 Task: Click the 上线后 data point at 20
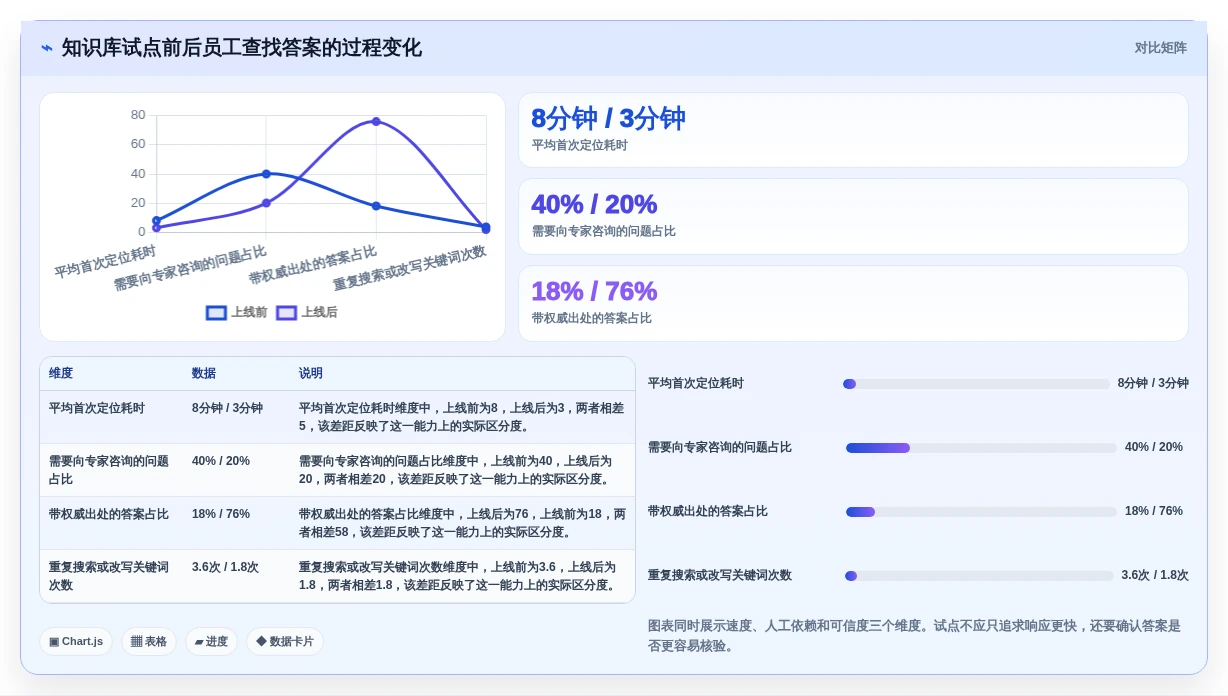coord(266,203)
